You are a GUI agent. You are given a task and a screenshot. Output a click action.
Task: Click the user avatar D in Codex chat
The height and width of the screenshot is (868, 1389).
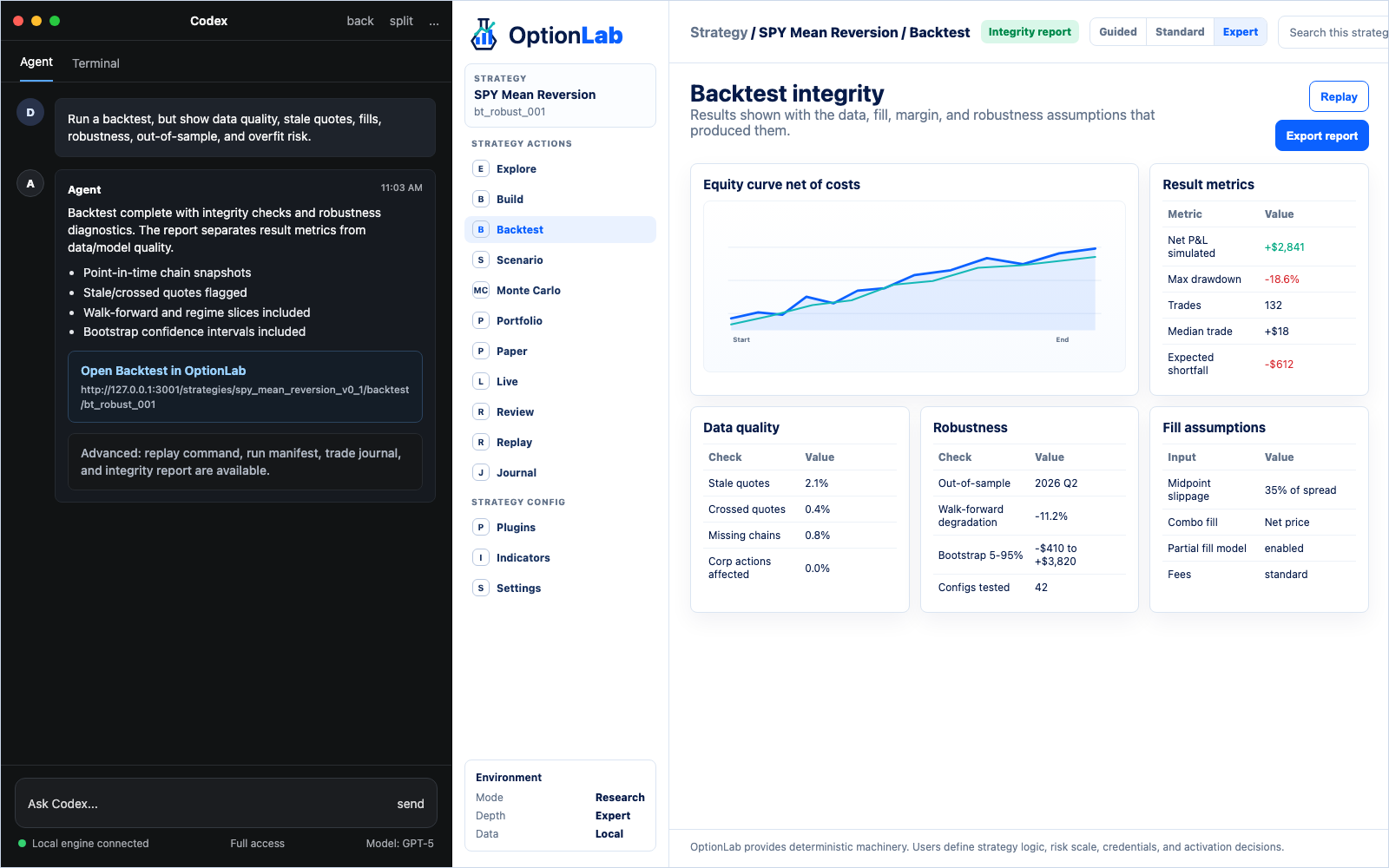point(30,112)
